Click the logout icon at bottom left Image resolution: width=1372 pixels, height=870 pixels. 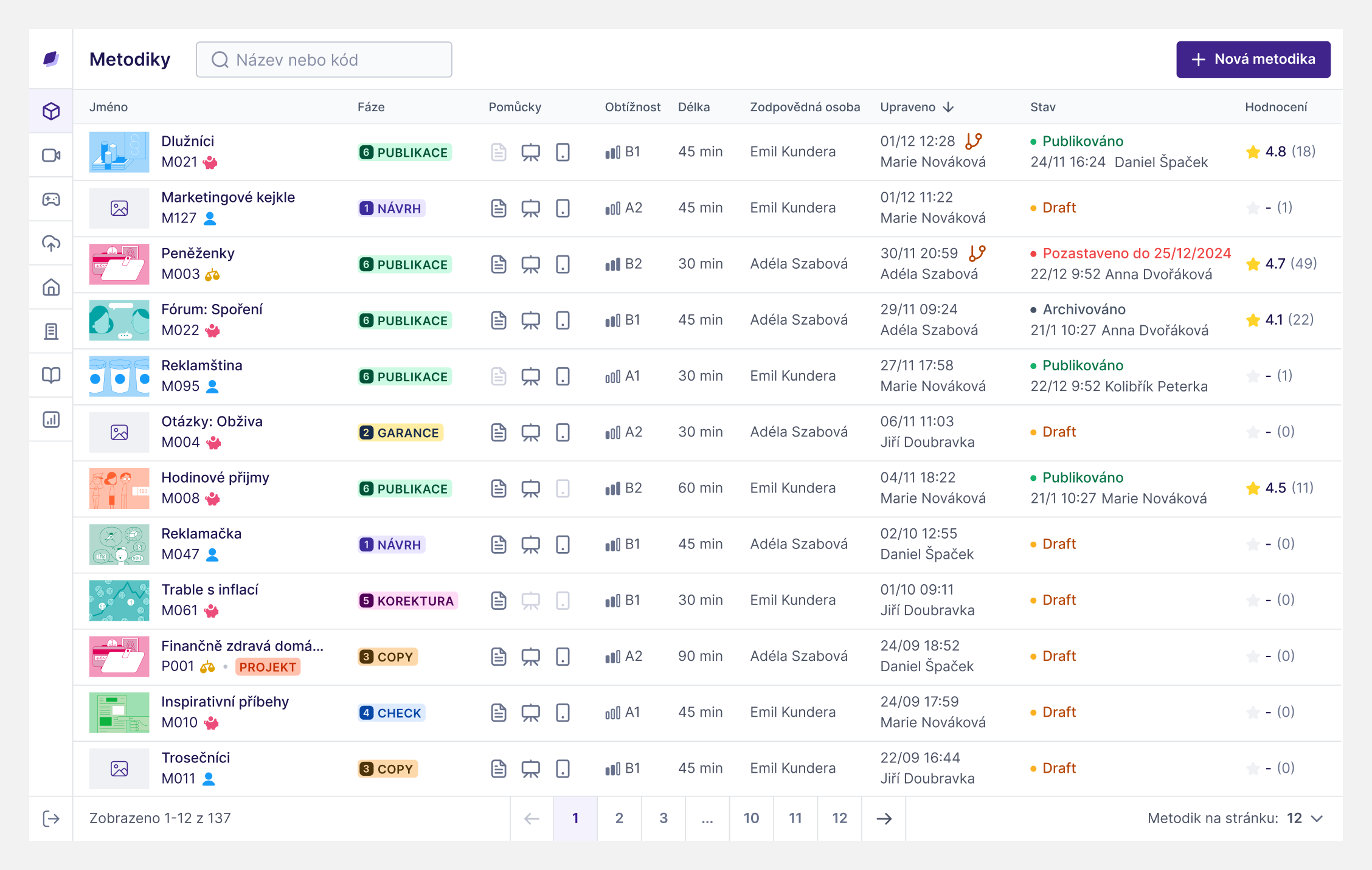click(51, 818)
